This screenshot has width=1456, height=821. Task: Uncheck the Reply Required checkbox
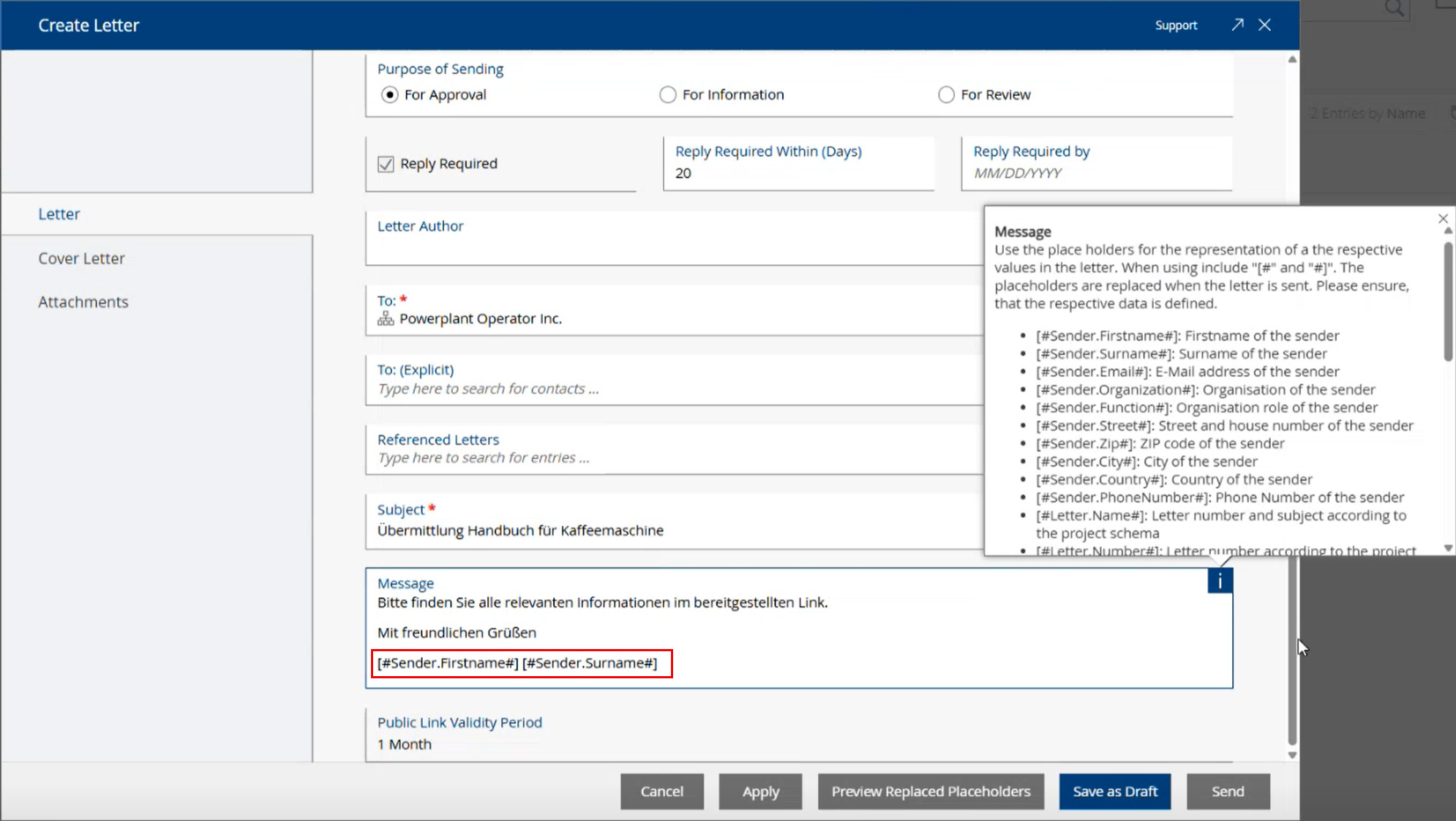pos(386,164)
